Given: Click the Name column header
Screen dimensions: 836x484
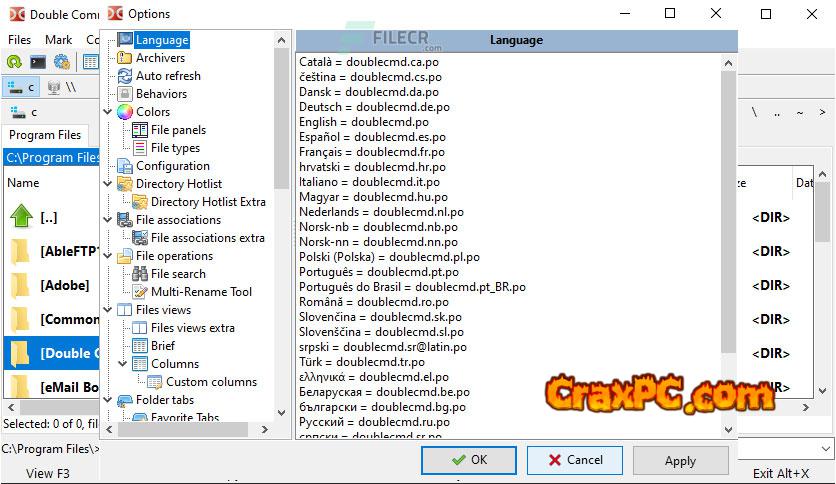Looking at the screenshot, I should point(23,183).
